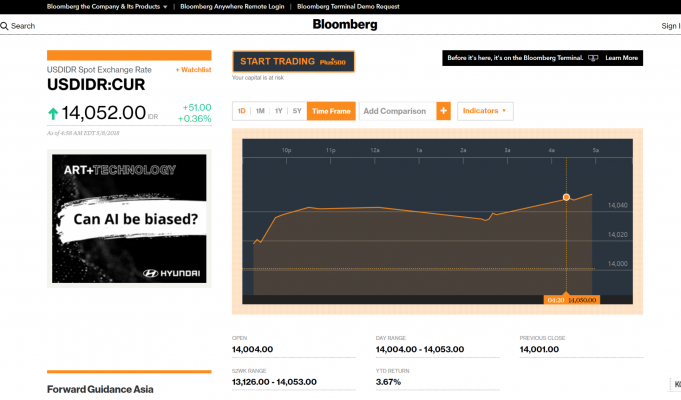Click the Add Comparison input field

tap(395, 111)
